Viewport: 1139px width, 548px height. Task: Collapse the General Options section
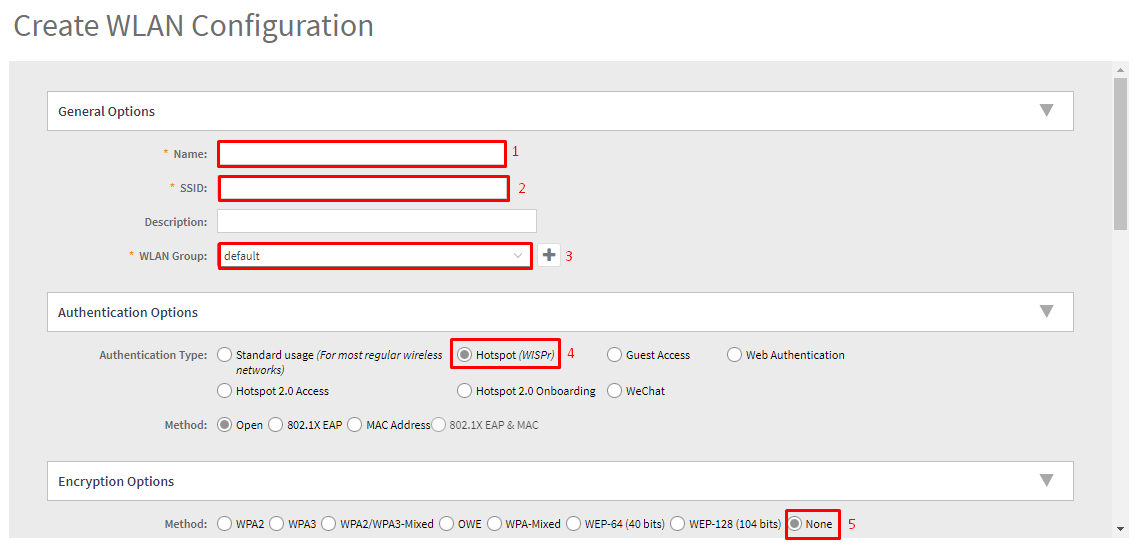pyautogui.click(x=1046, y=111)
